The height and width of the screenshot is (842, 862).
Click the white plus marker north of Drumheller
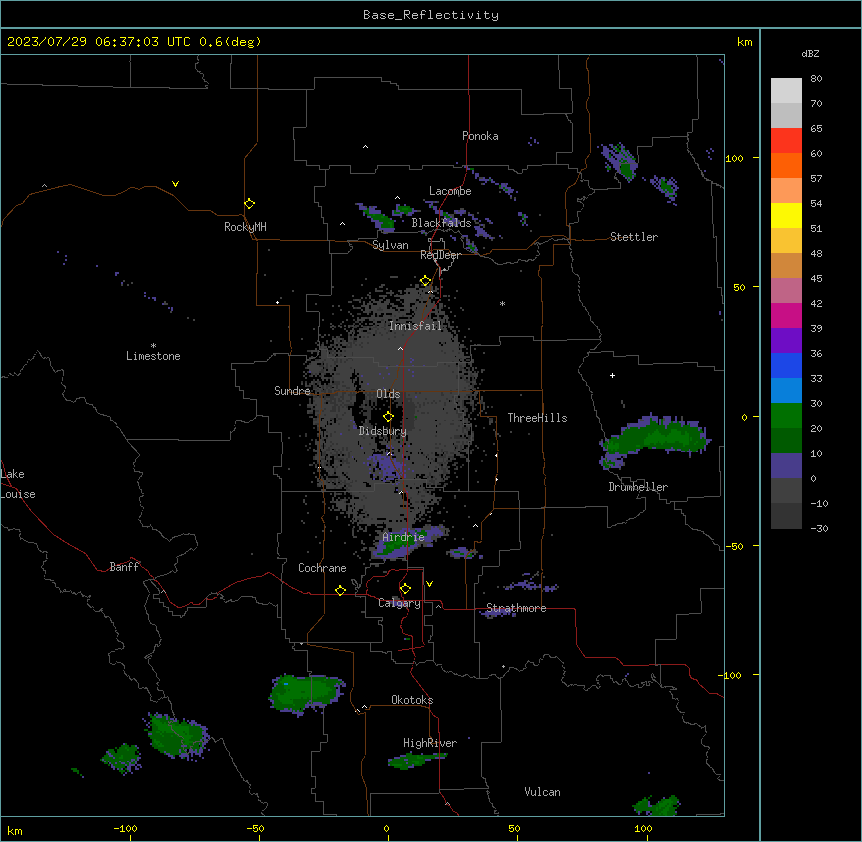tap(612, 375)
